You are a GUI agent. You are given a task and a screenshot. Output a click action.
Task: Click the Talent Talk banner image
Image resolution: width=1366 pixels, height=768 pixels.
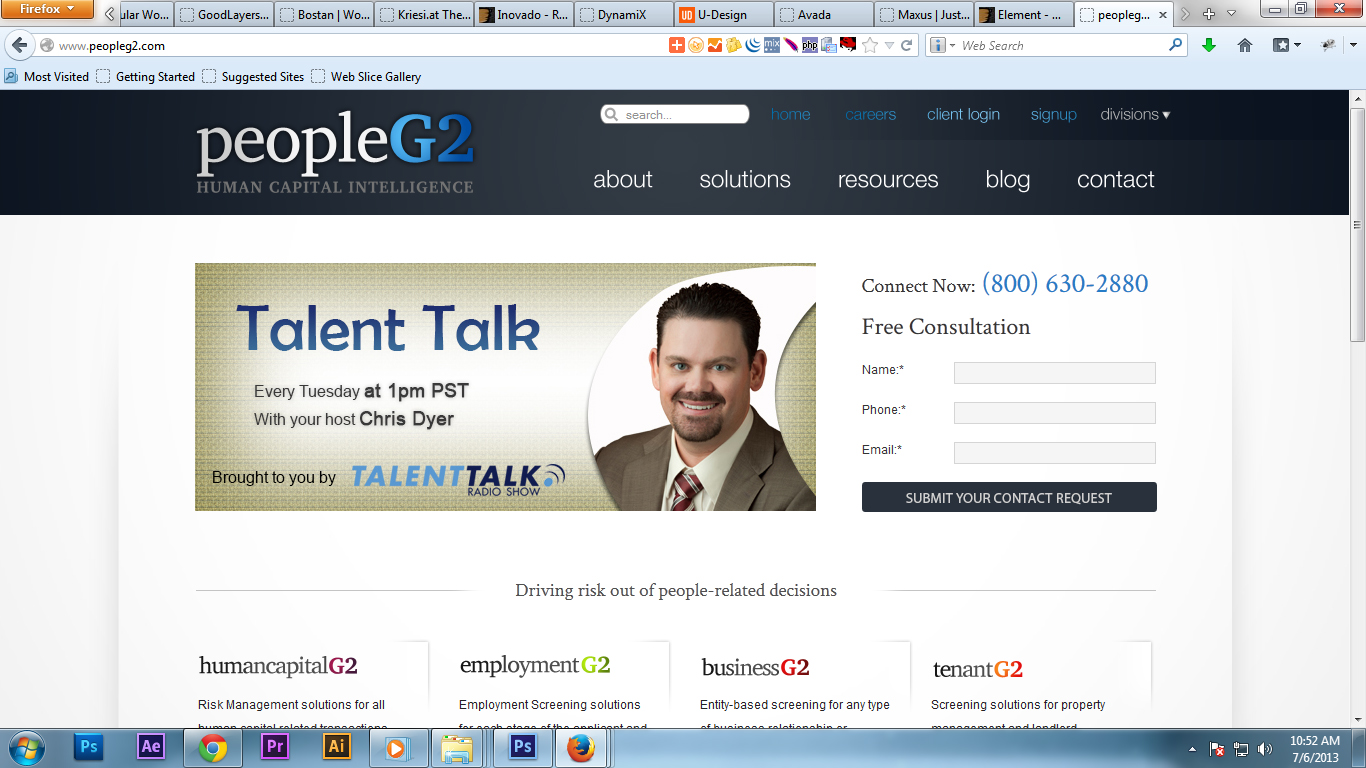[x=505, y=387]
